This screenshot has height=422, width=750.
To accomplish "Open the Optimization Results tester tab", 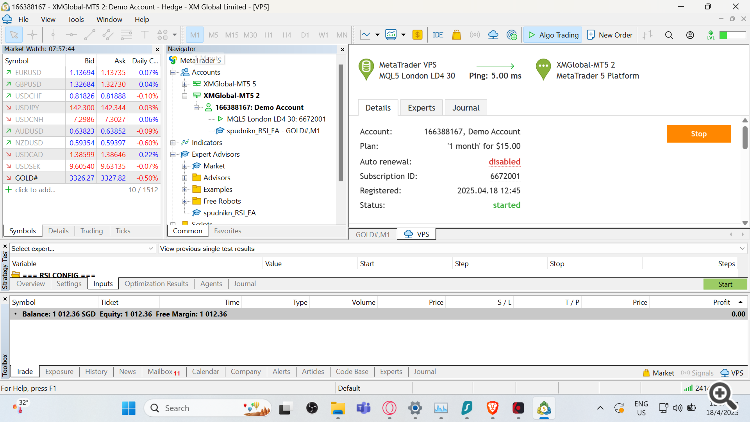I will [156, 284].
